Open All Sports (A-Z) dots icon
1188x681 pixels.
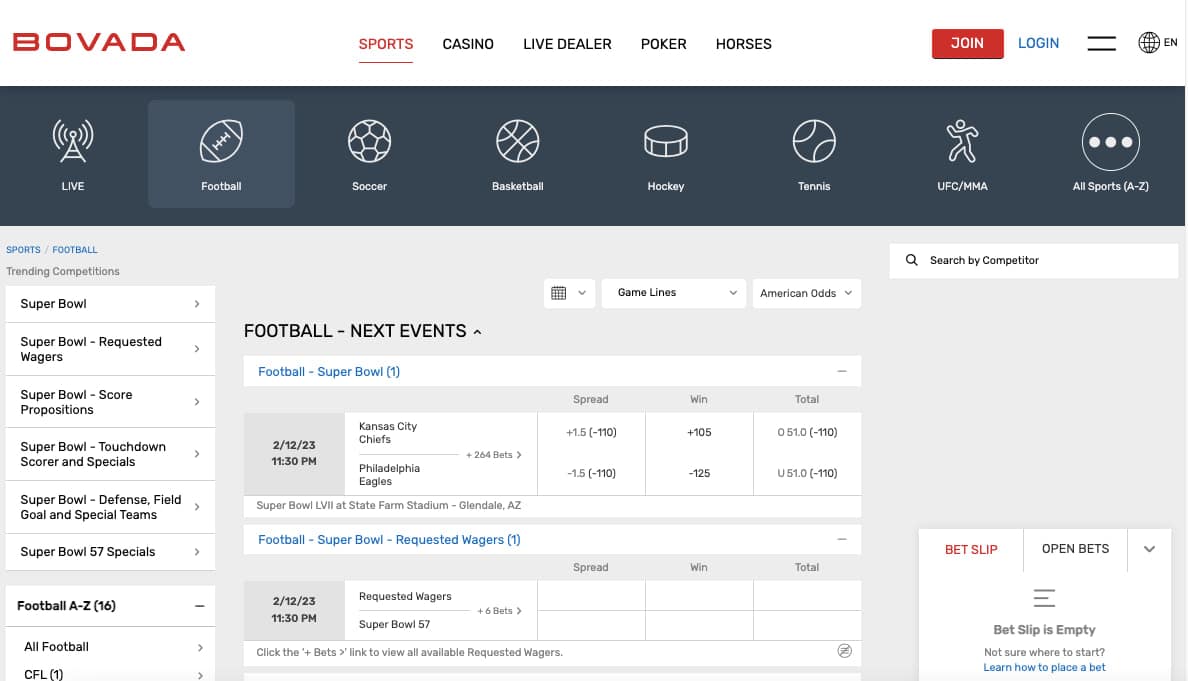point(1111,142)
